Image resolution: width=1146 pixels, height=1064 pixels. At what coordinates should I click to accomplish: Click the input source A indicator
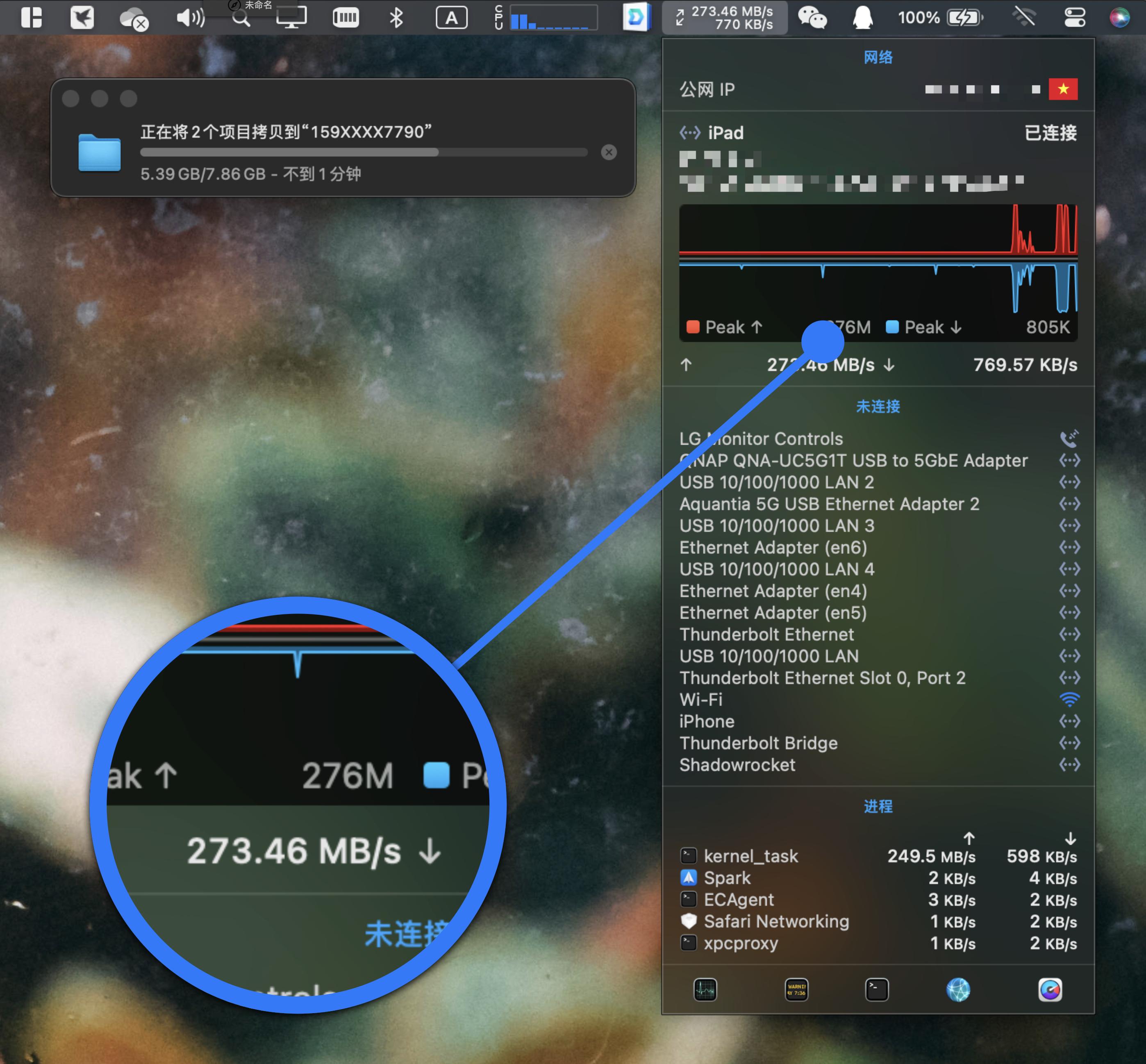pos(452,17)
